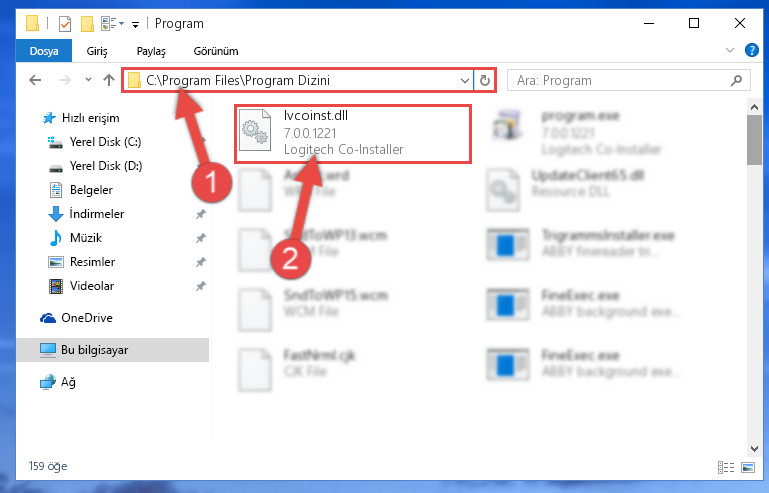Click the New folder quick access icon

click(87, 24)
